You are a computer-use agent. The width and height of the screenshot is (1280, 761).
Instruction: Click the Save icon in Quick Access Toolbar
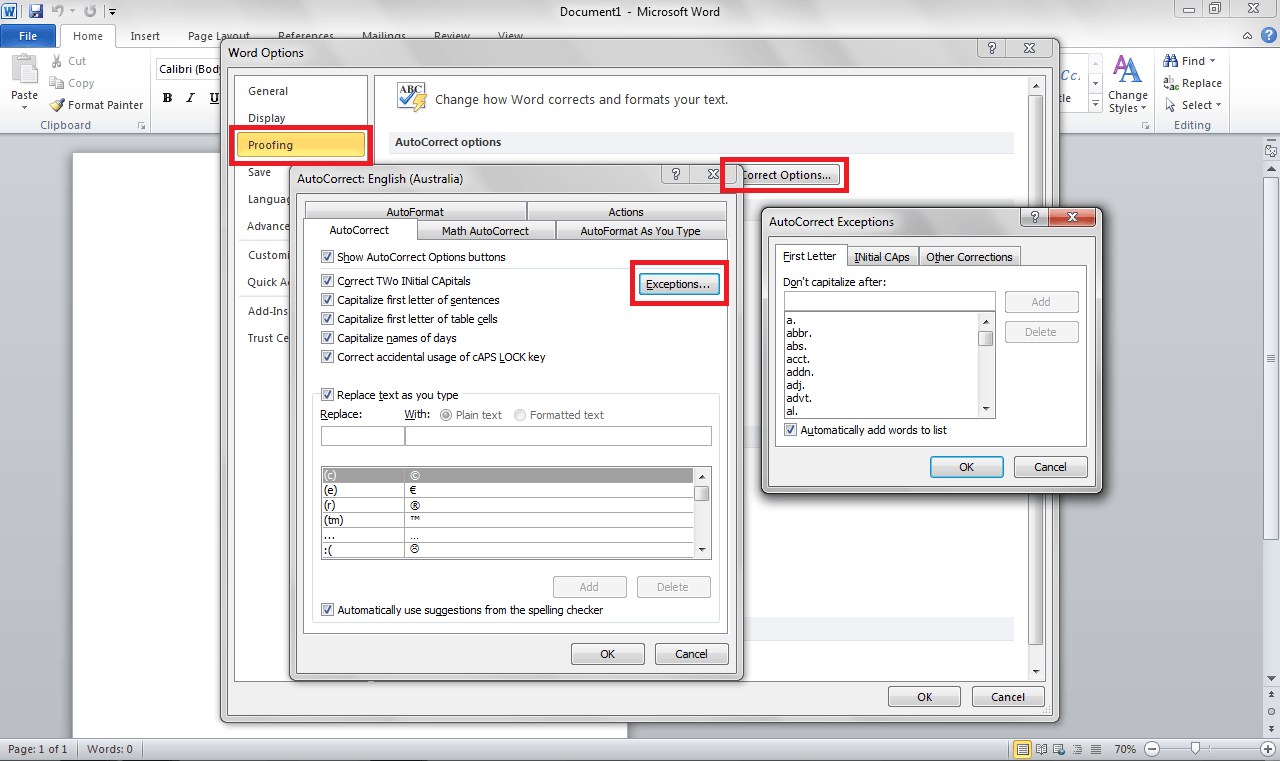[36, 12]
